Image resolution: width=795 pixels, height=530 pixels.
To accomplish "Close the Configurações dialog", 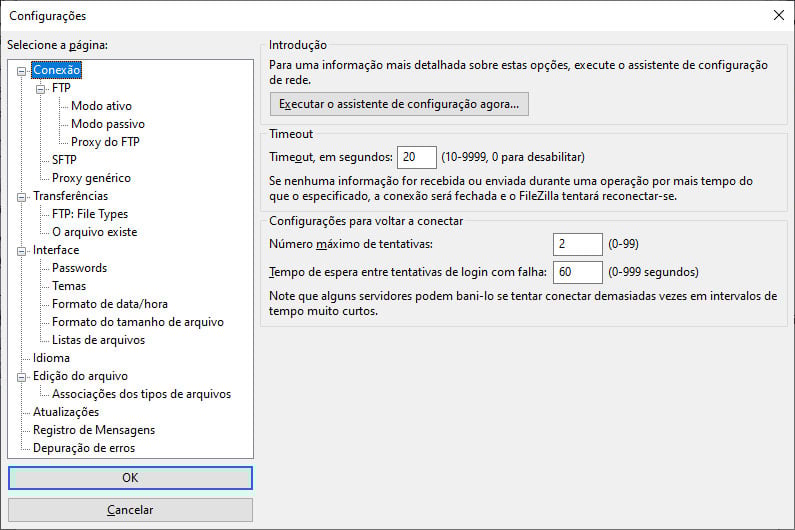I will point(779,15).
